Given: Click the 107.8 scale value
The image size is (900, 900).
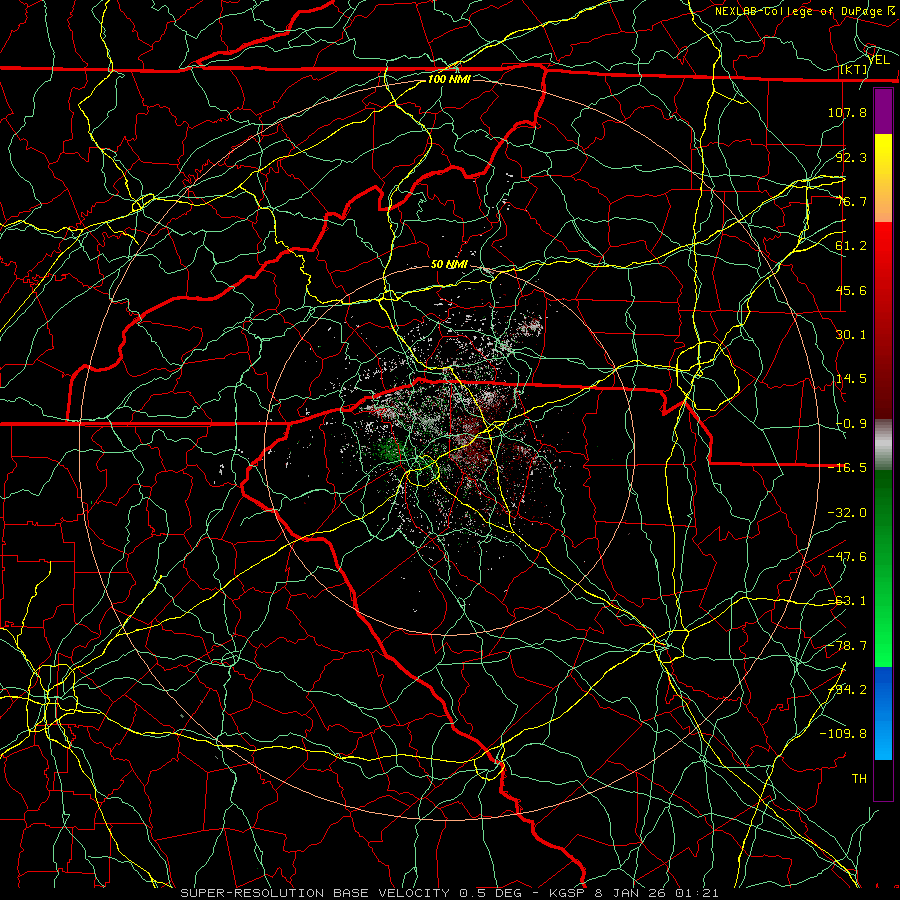Looking at the screenshot, I should click(847, 112).
